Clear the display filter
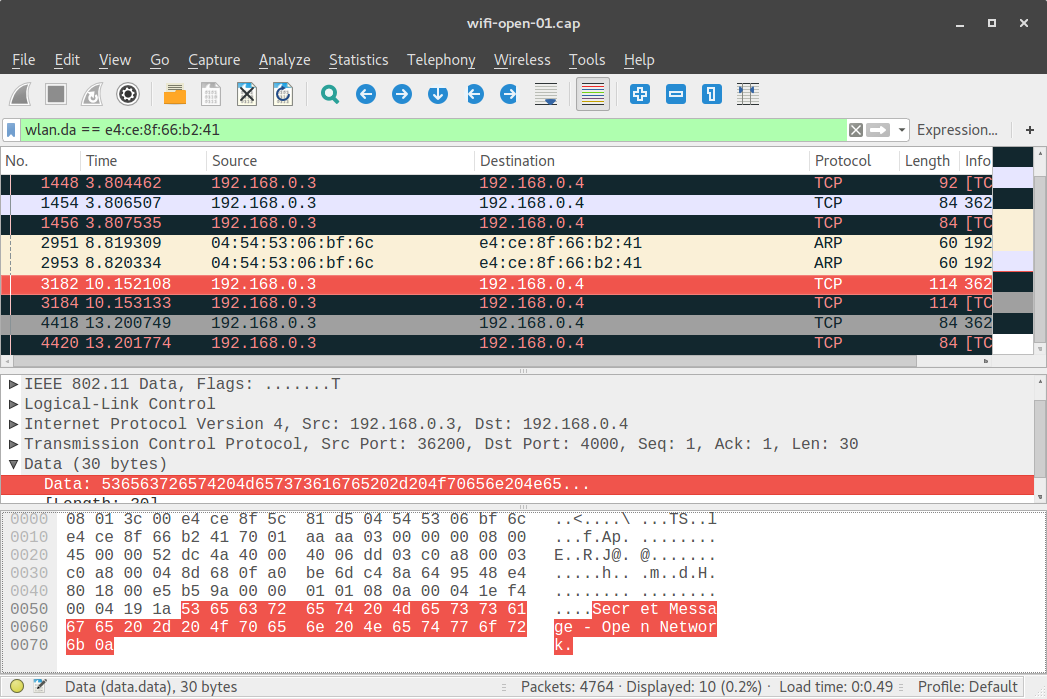 pos(856,130)
